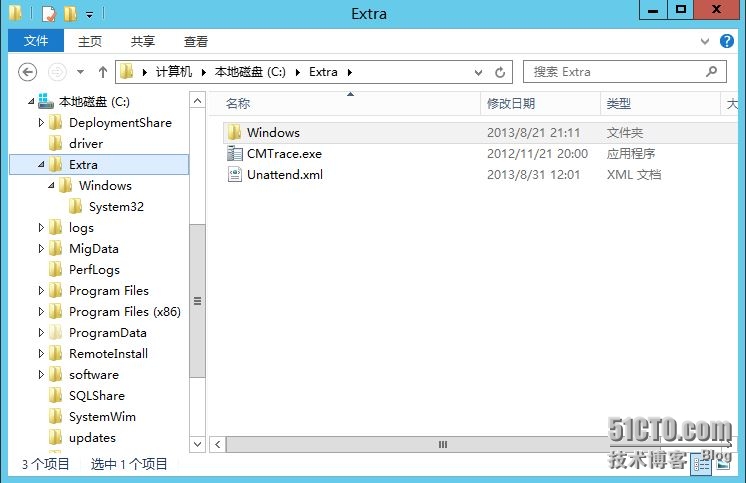Open the address bar history dropdown
This screenshot has height=483, width=746.
478,72
